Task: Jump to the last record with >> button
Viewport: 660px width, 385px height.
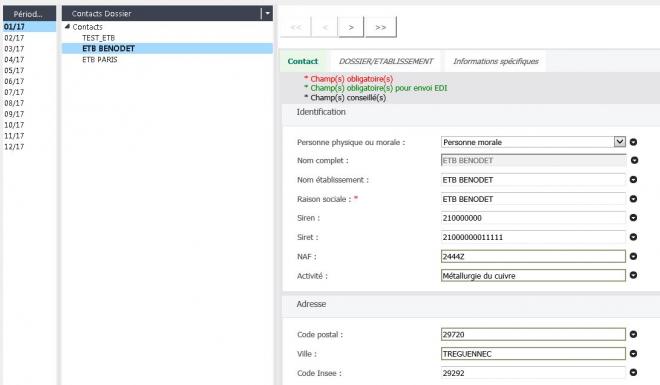Action: tap(381, 27)
